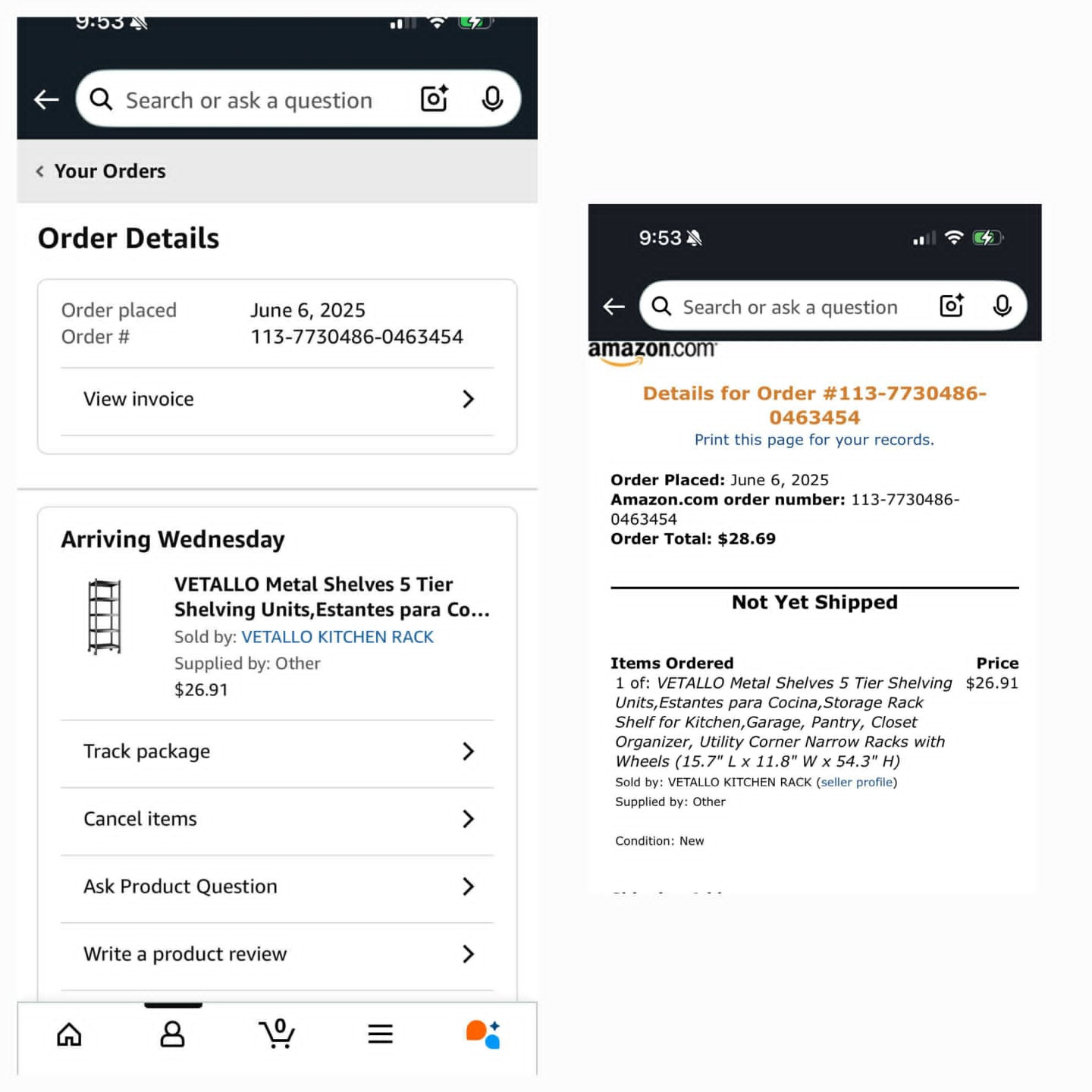Open the account profile icon in bottom bar
Viewport: 1092px width, 1092px height.
click(172, 1034)
